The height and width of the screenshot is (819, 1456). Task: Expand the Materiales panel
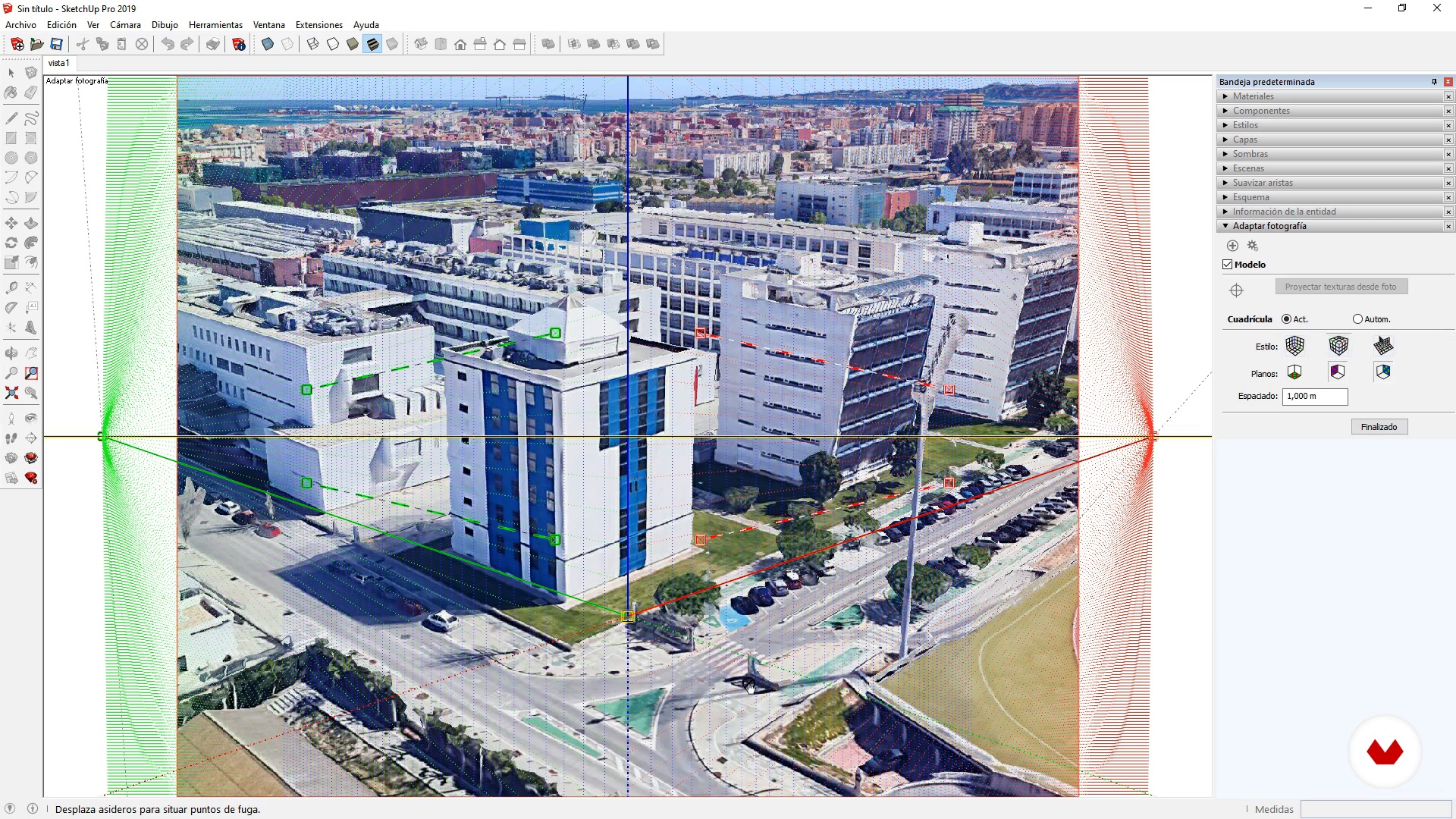click(x=1253, y=96)
